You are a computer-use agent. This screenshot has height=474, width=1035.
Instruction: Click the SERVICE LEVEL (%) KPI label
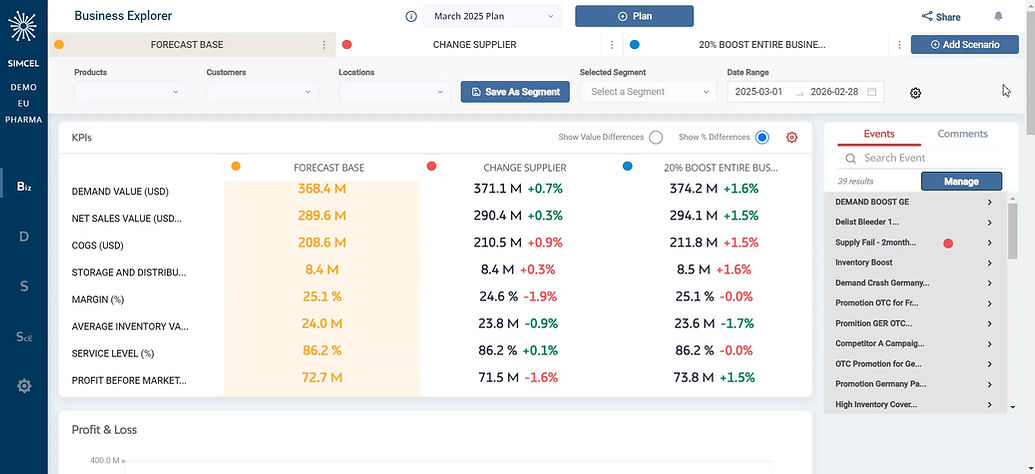[x=113, y=354]
